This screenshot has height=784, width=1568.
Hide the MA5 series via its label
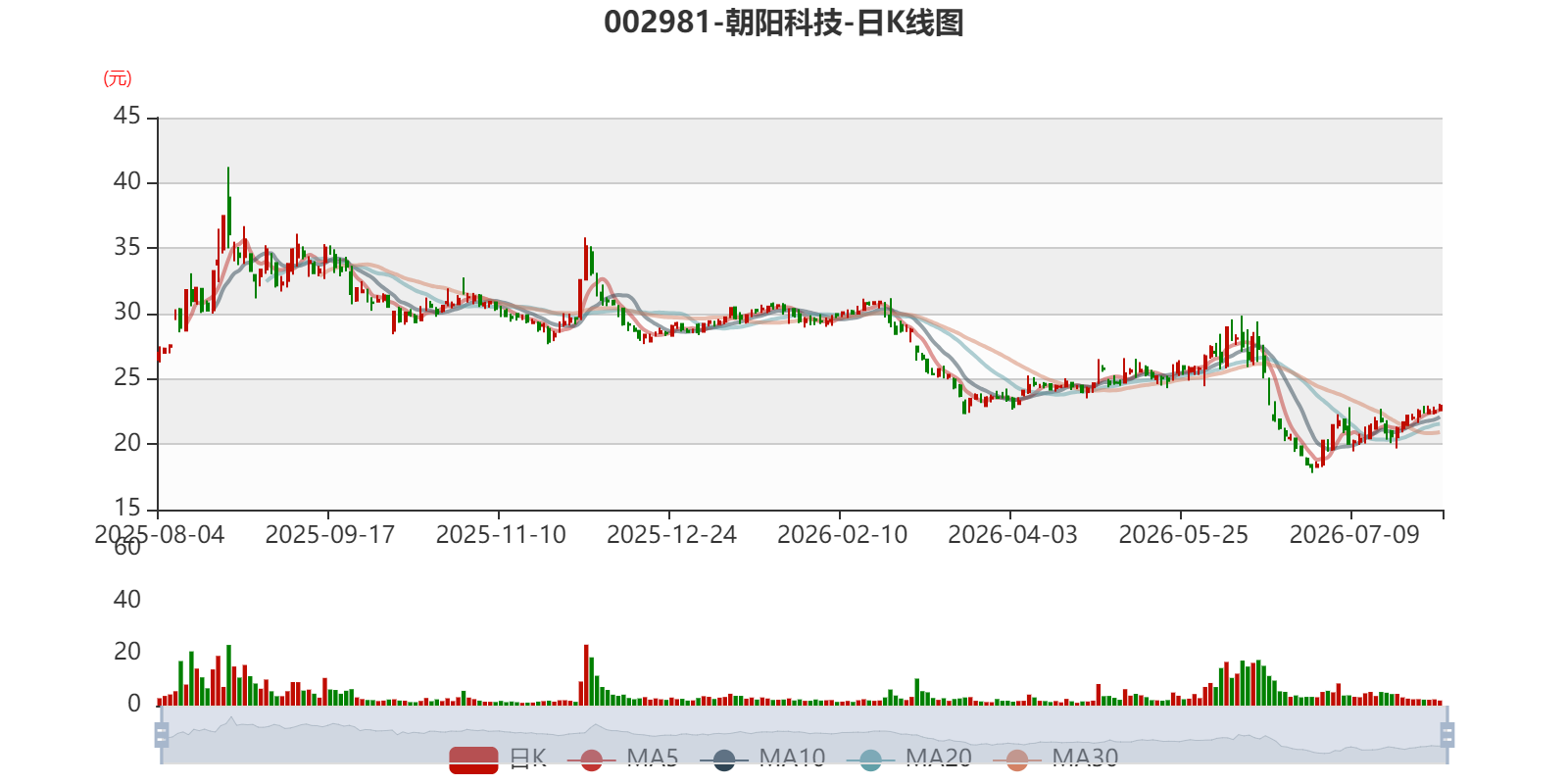653,759
